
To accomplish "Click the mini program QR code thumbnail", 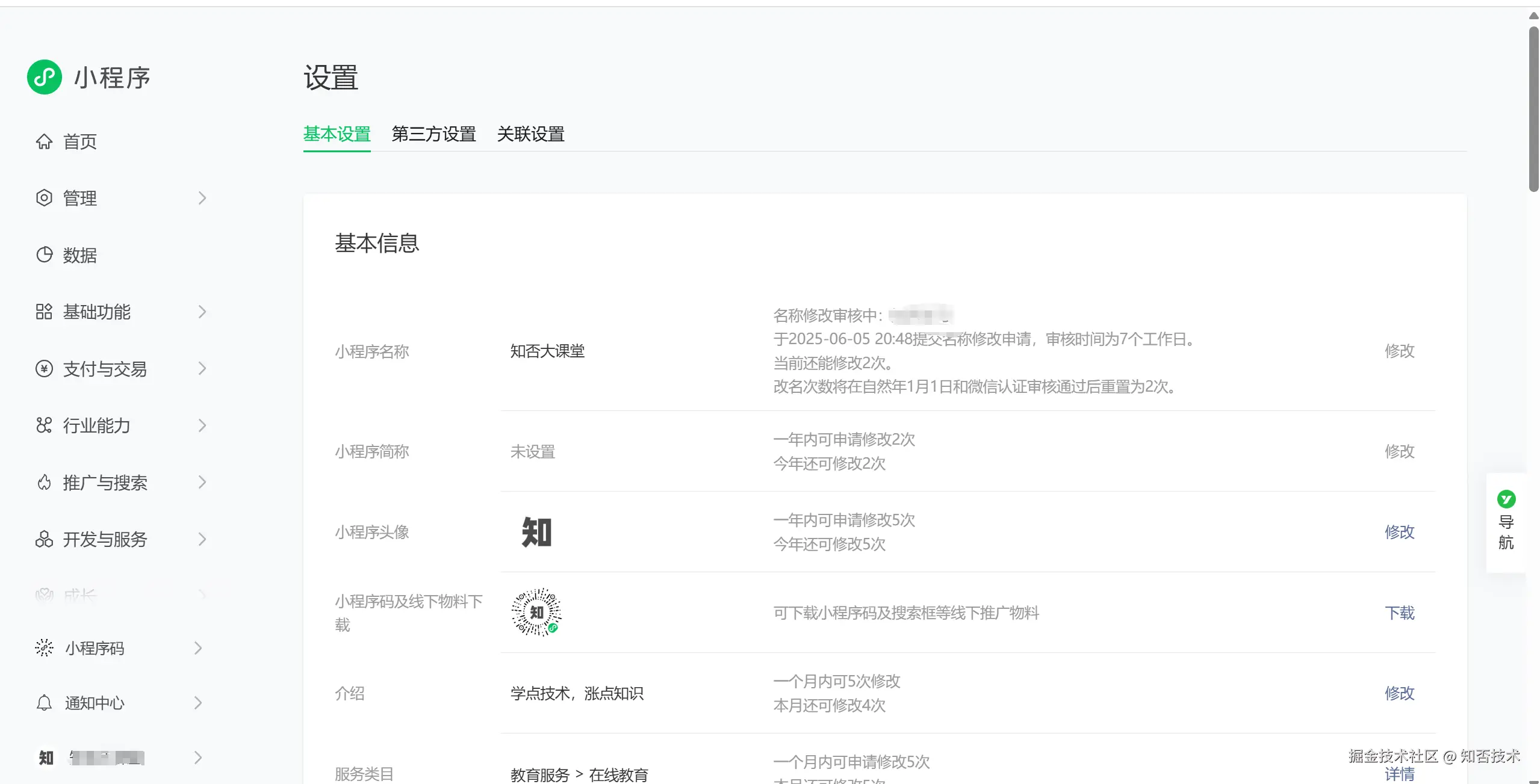I will (x=536, y=613).
